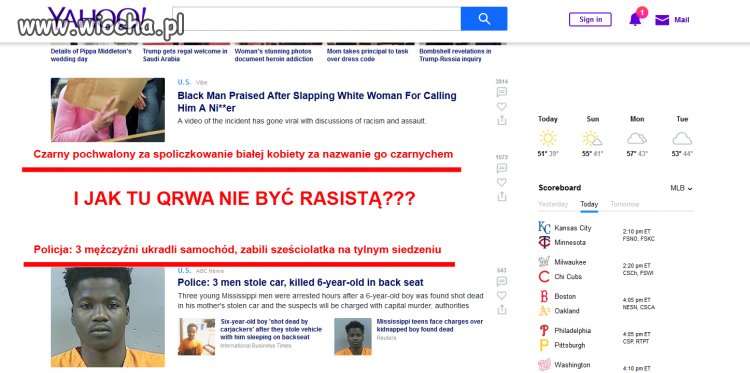The width and height of the screenshot is (750, 373).
Task: Click Kansas City vs Minnesota game time 2:10 pm ET
Action: 637,231
